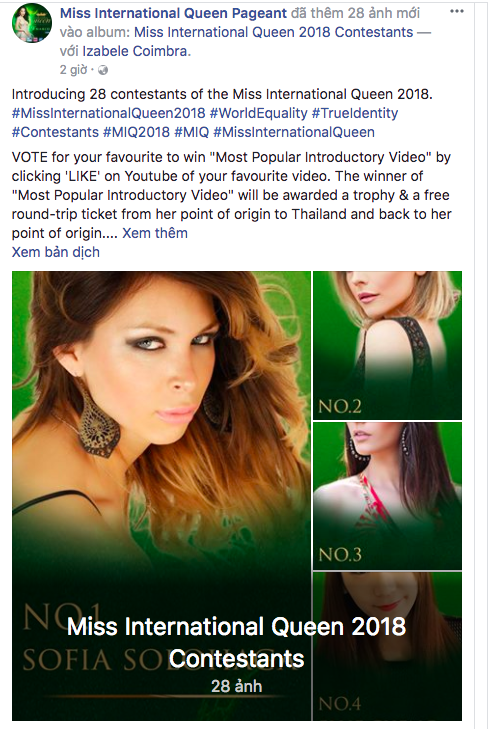Open the NO.4 contestant photo
The width and height of the screenshot is (488, 729).
[x=388, y=646]
